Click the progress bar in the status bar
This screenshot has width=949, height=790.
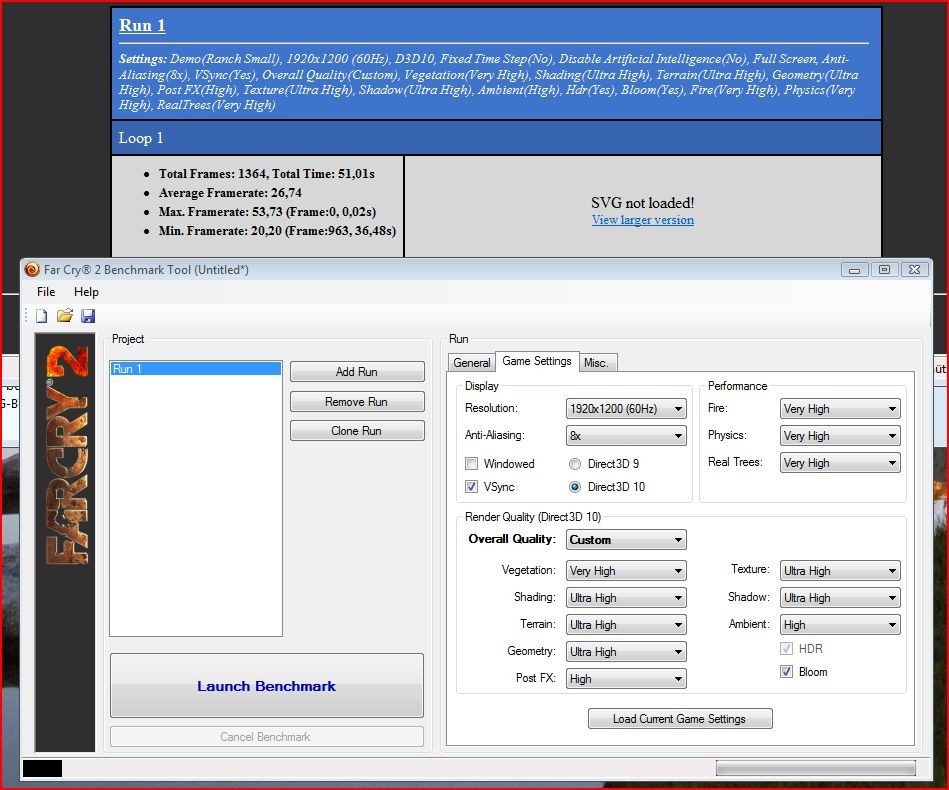pos(815,768)
